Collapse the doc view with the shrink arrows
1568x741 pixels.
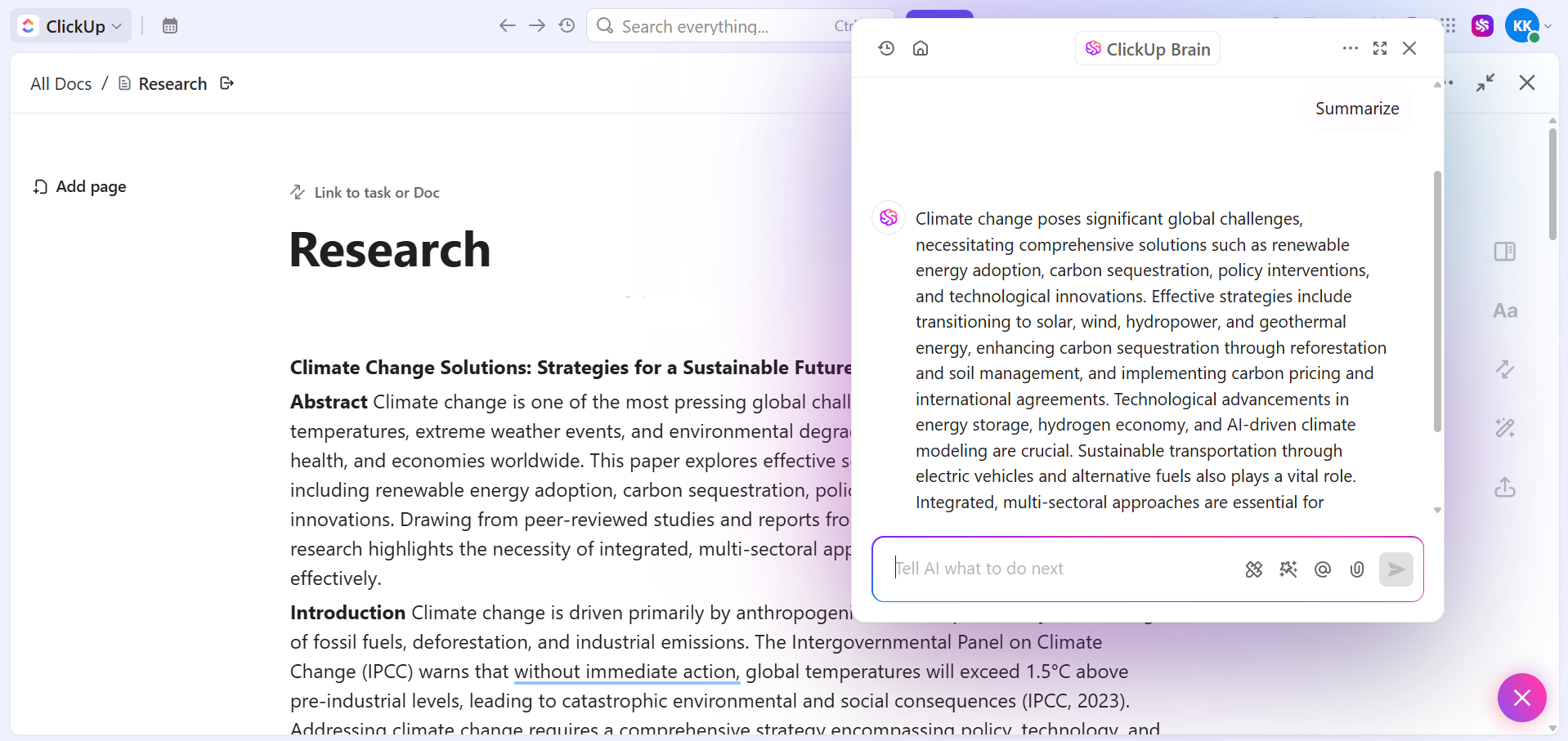[1485, 83]
